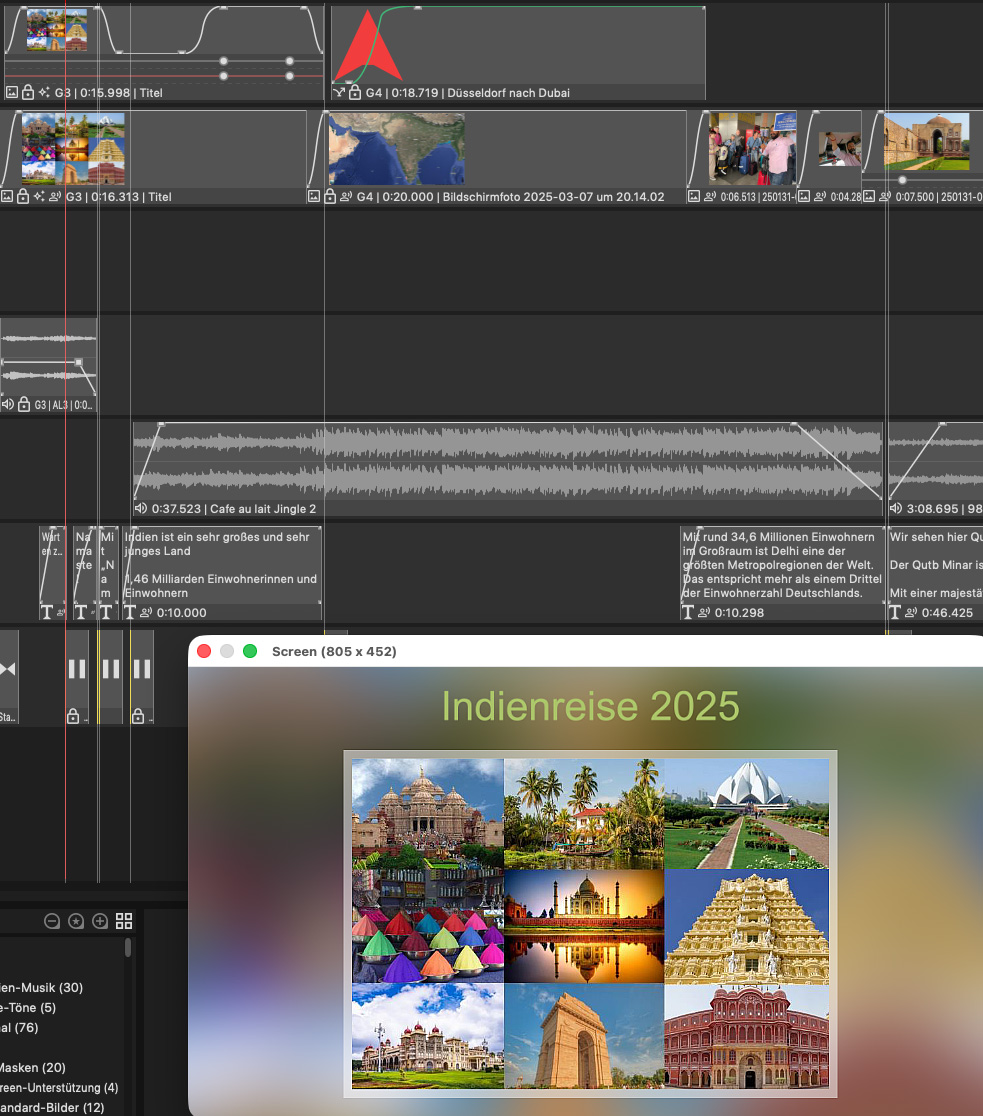Select the Musik (30) category in list
Screen dimensions: 983x1116
41,987
